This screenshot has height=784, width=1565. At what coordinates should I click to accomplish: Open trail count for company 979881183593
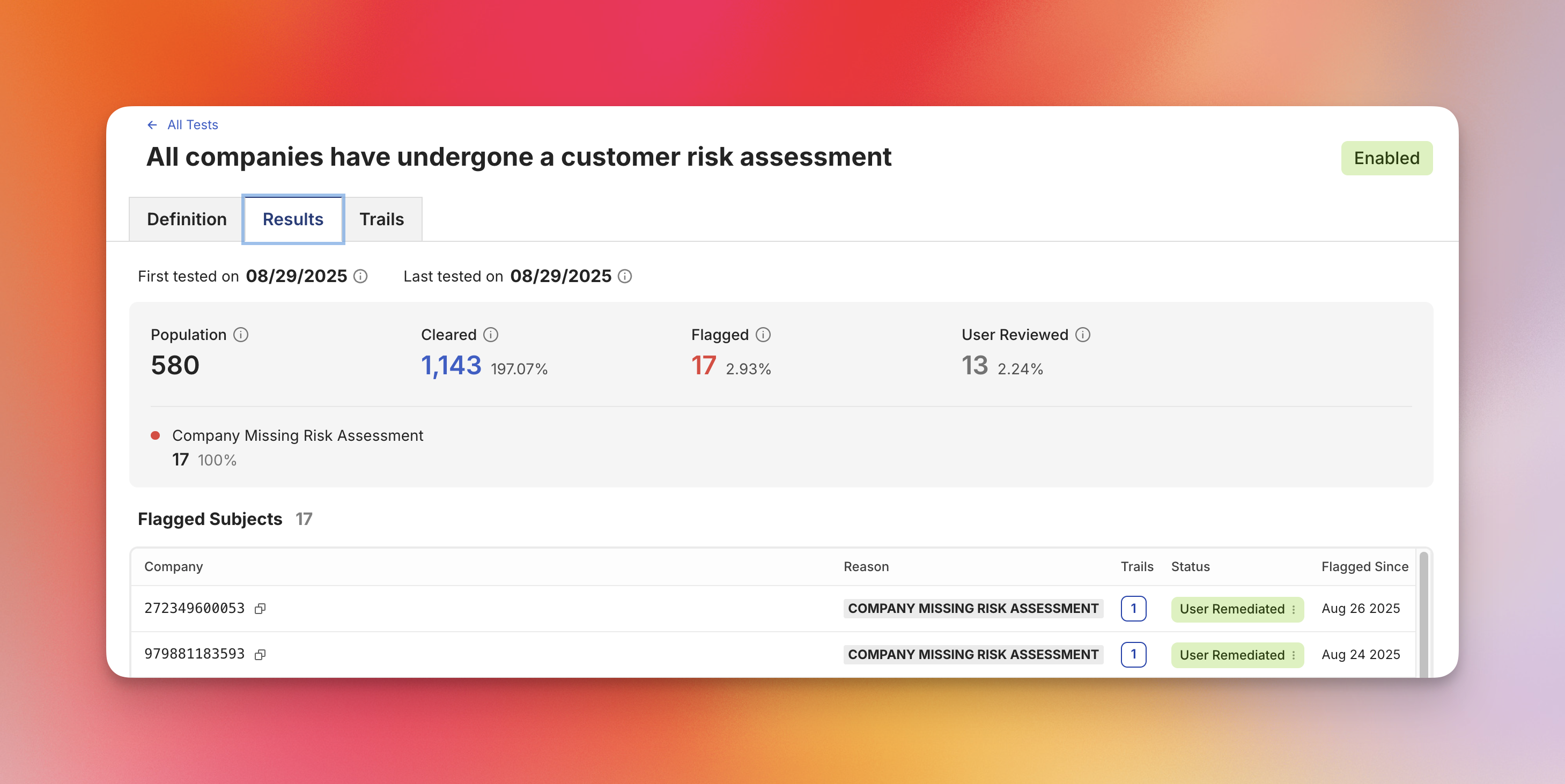tap(1133, 655)
